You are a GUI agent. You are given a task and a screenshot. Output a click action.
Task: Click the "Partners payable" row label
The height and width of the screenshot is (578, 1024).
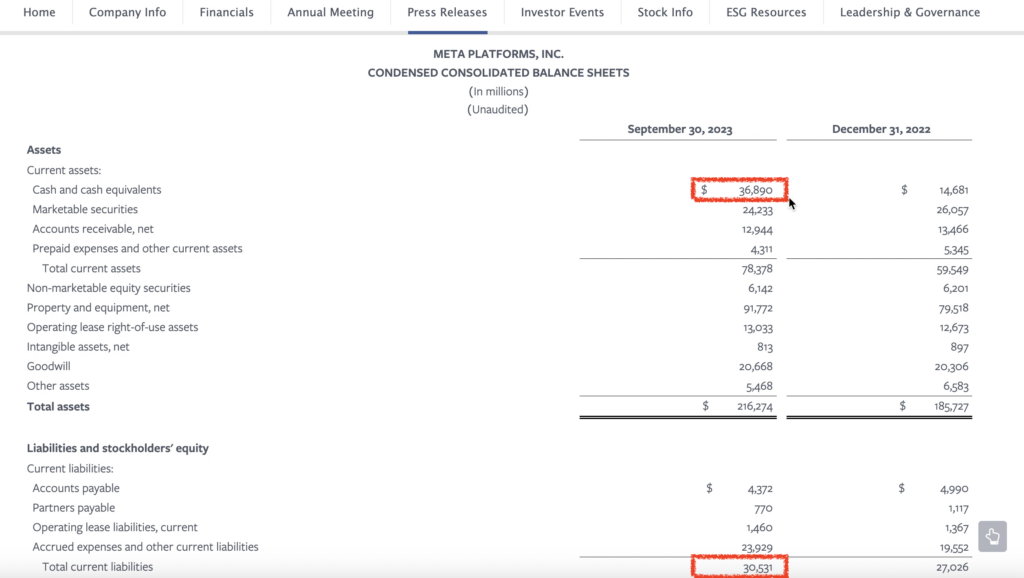coord(74,507)
